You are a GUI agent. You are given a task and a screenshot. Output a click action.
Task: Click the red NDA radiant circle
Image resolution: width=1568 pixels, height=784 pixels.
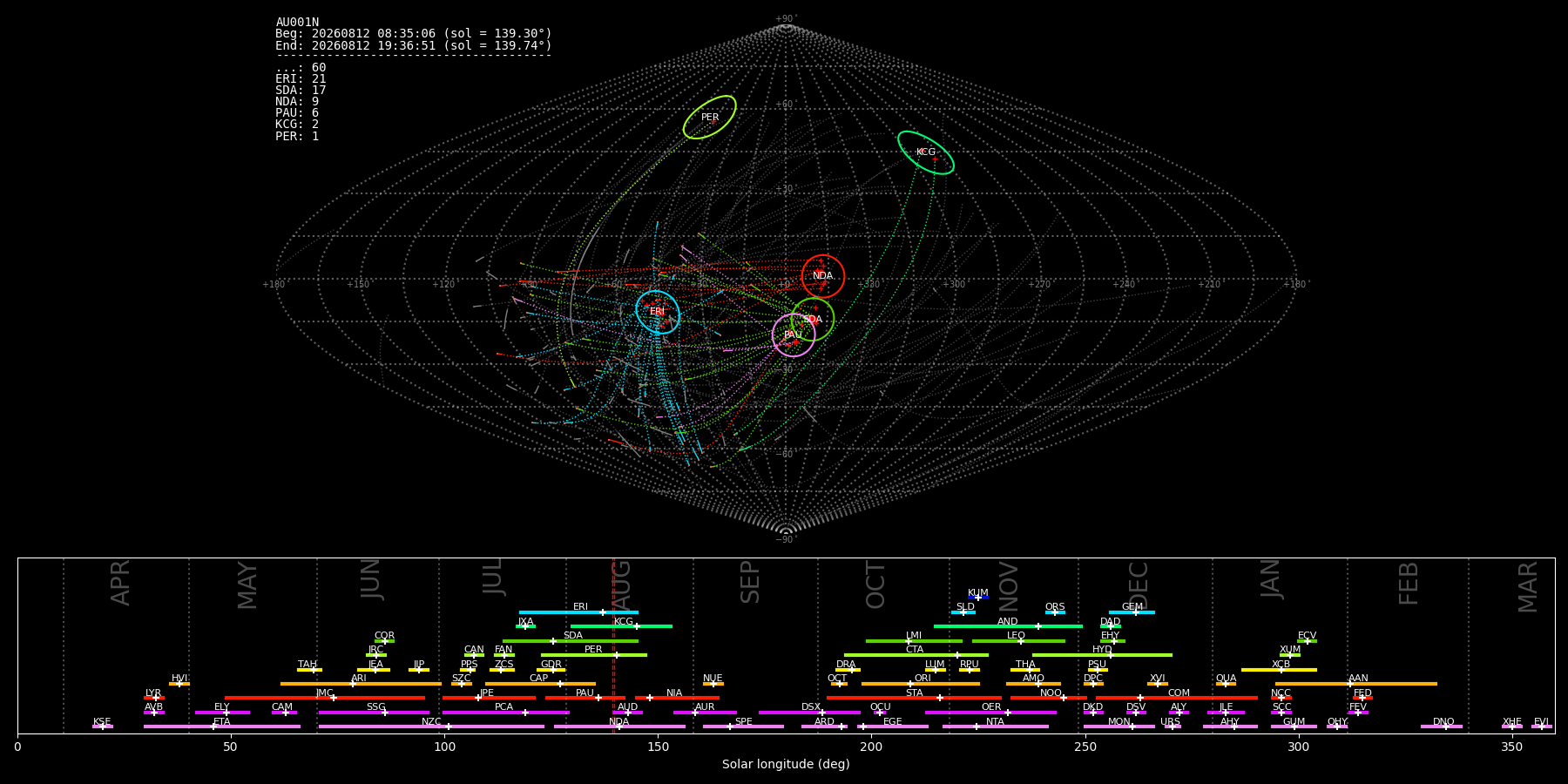pos(823,276)
